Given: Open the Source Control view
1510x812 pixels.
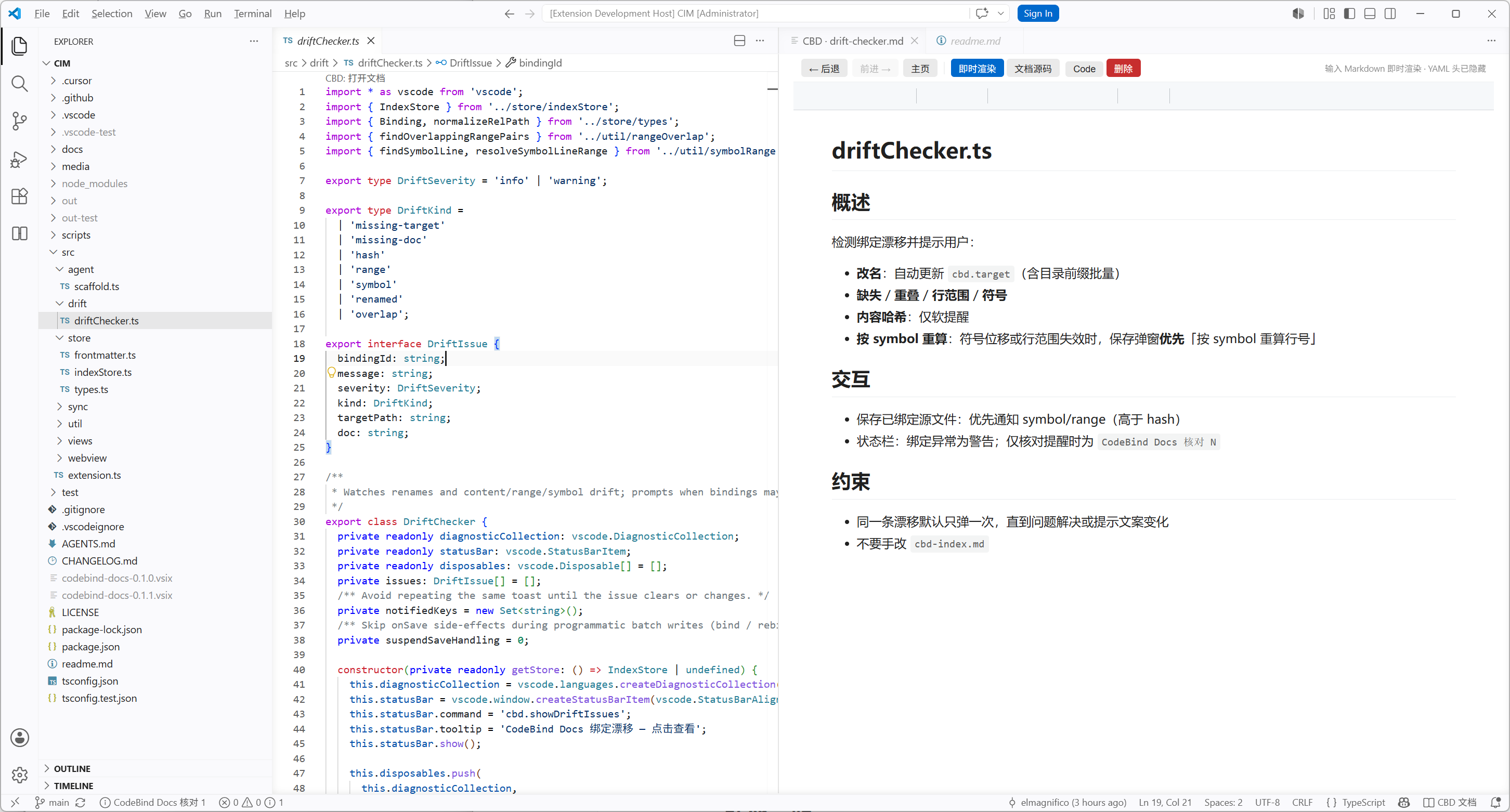Looking at the screenshot, I should (19, 121).
